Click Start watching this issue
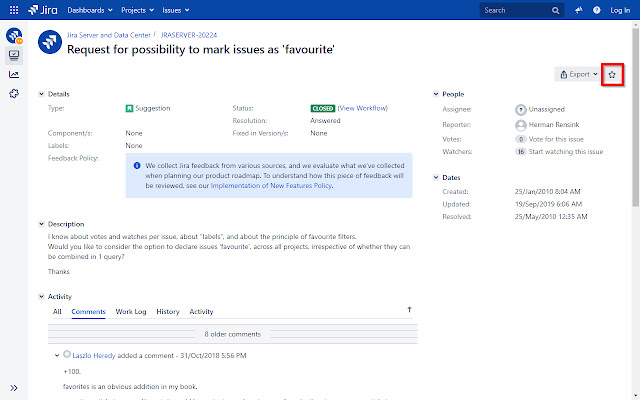This screenshot has width=640, height=400. point(566,152)
